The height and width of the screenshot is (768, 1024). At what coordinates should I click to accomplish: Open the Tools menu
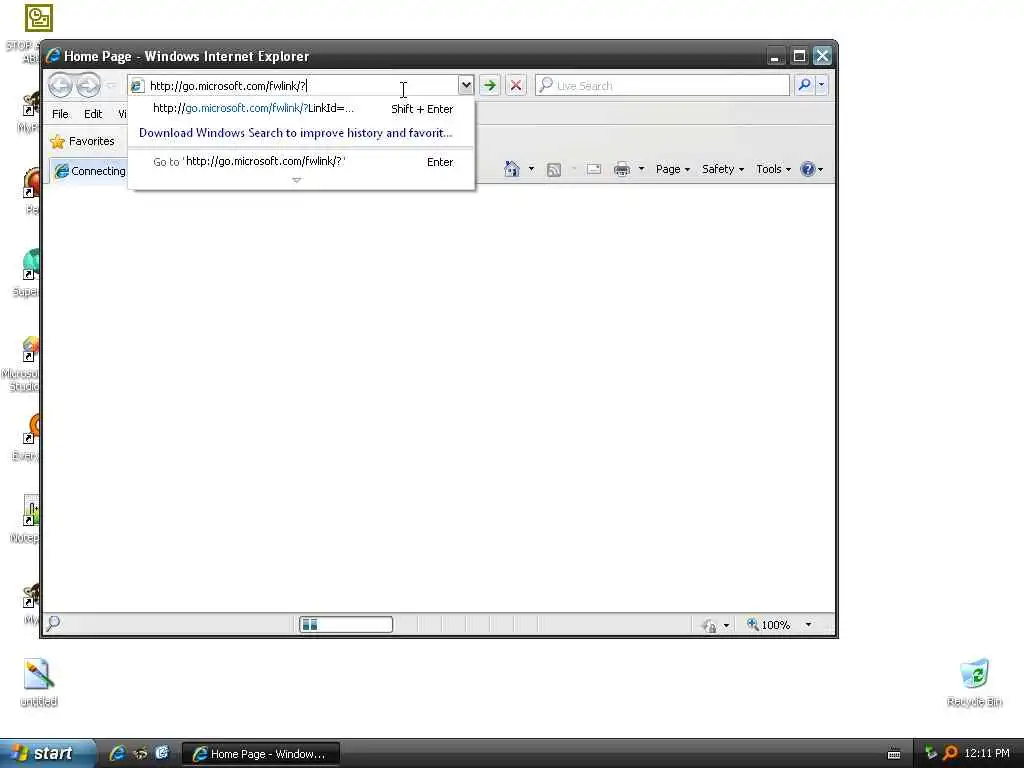coord(773,169)
